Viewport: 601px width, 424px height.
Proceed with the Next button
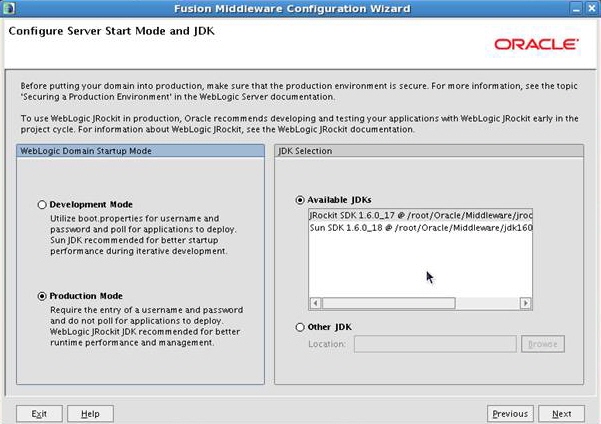pos(562,413)
